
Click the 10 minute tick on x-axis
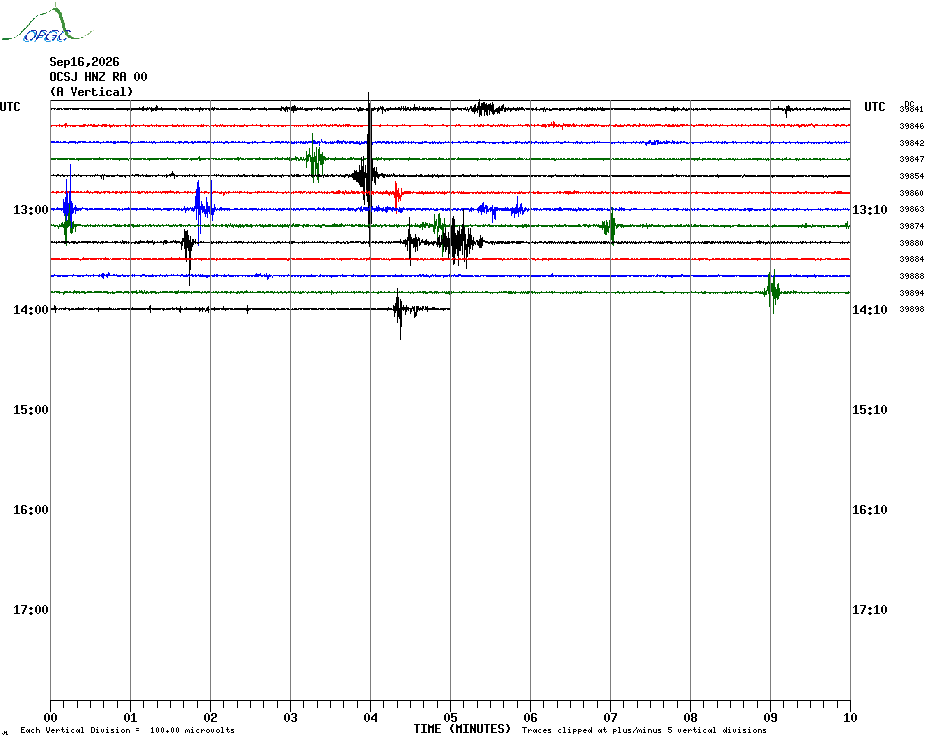[850, 717]
